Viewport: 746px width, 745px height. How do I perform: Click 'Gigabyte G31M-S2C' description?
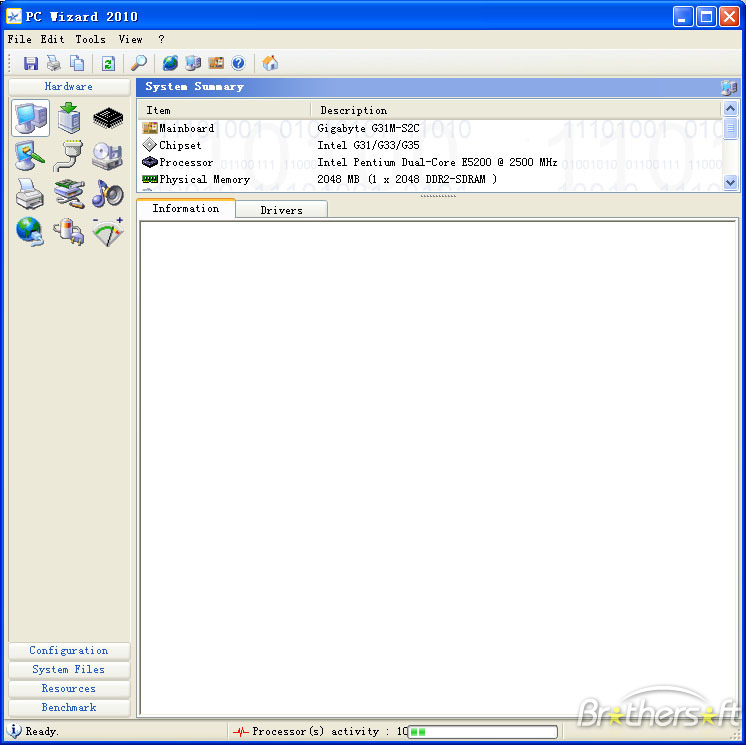(368, 128)
